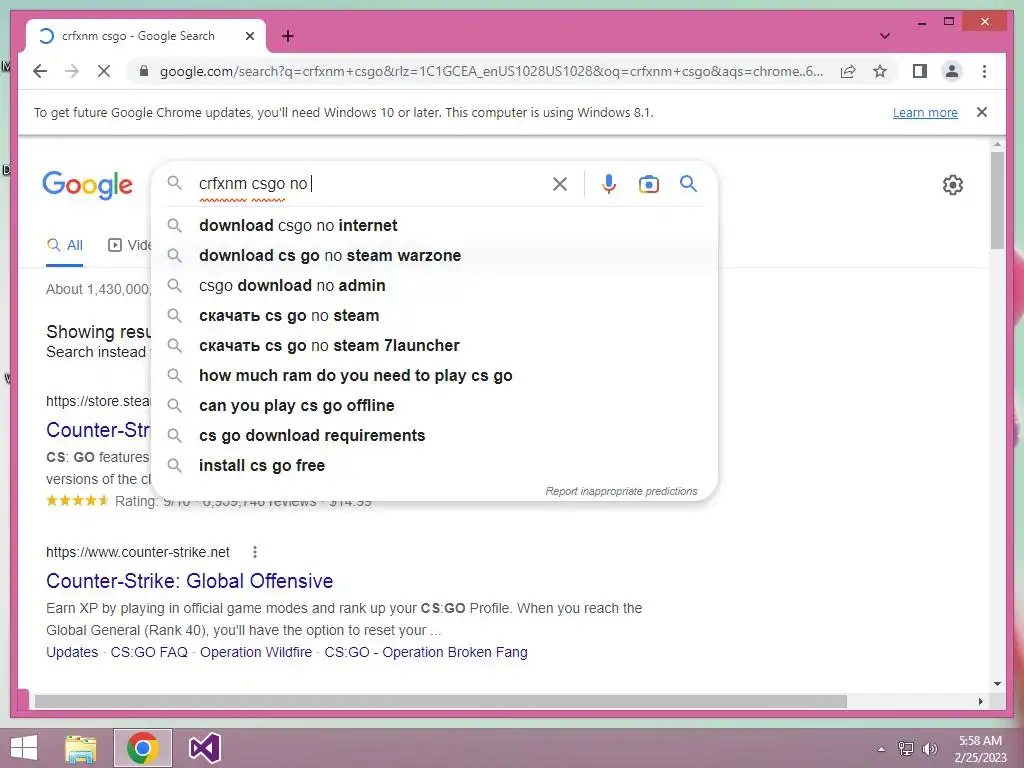Select suggestion download csgo no internet
Image resolution: width=1024 pixels, height=768 pixels.
point(434,225)
